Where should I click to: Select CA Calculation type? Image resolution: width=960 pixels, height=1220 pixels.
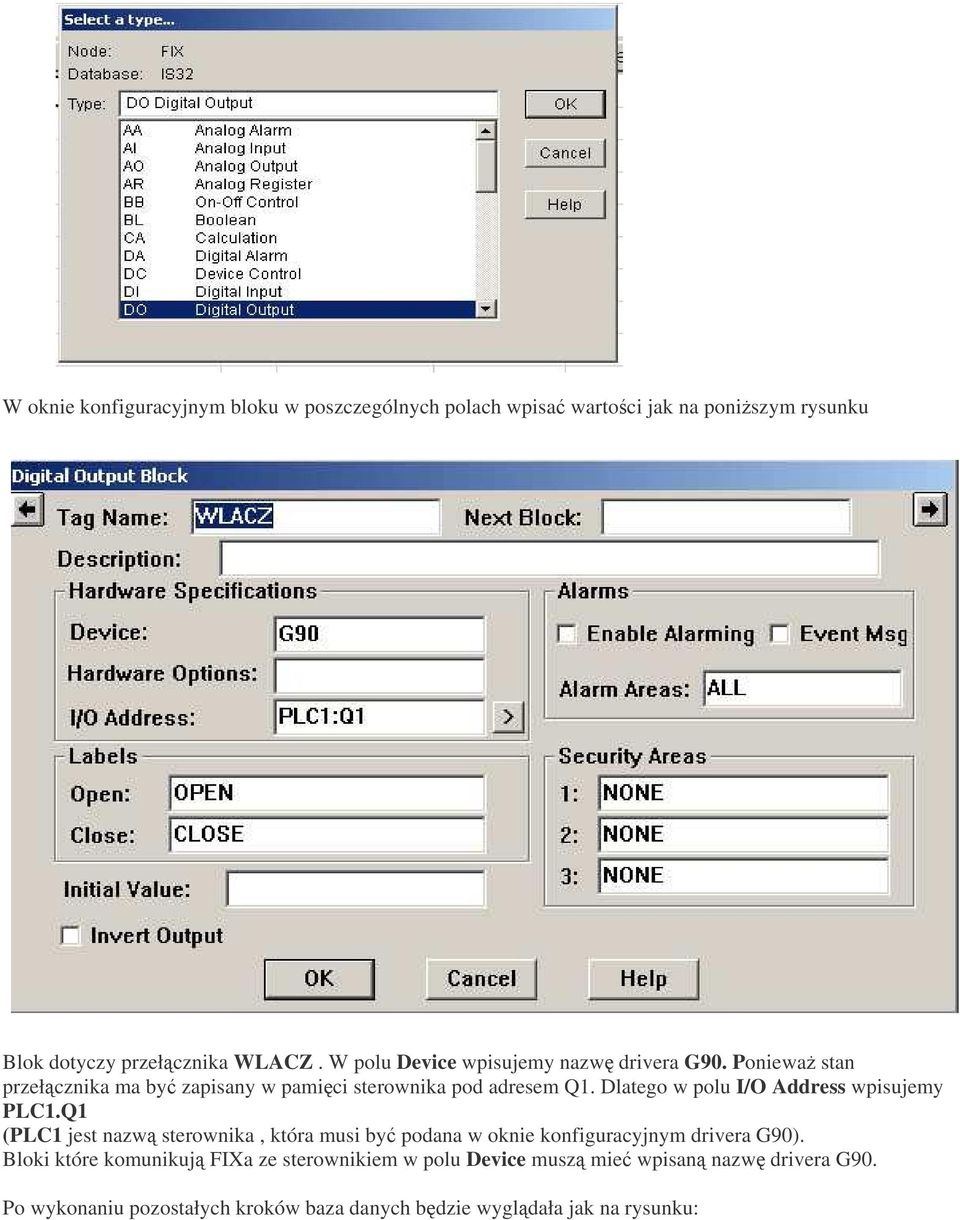click(x=297, y=238)
